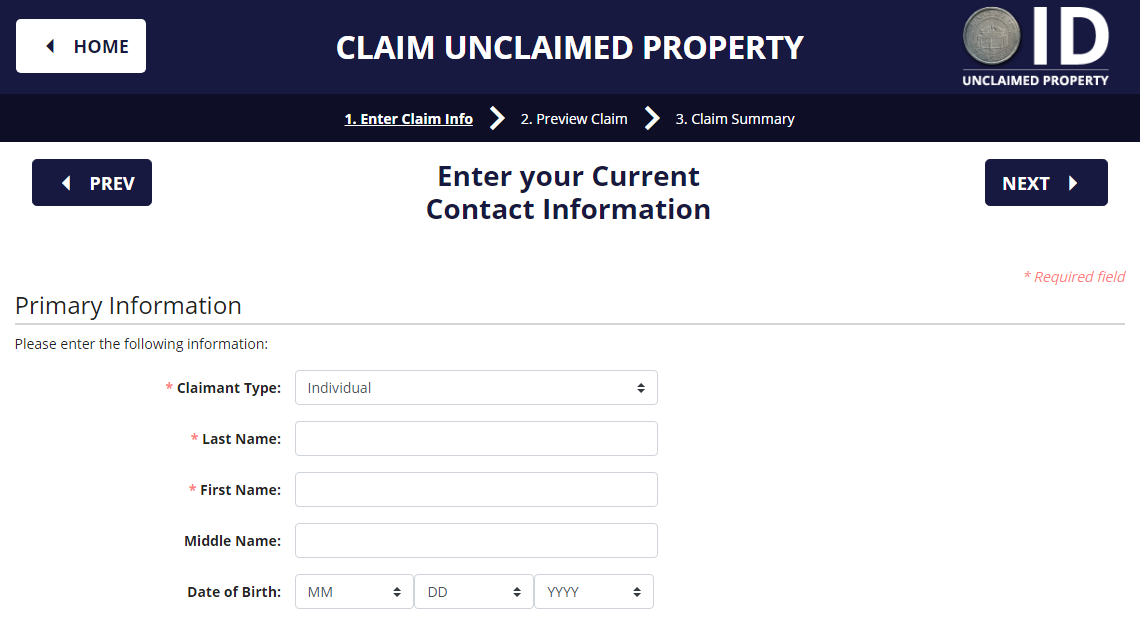Open the DD day dropdown
The height and width of the screenshot is (618, 1140).
(x=473, y=591)
